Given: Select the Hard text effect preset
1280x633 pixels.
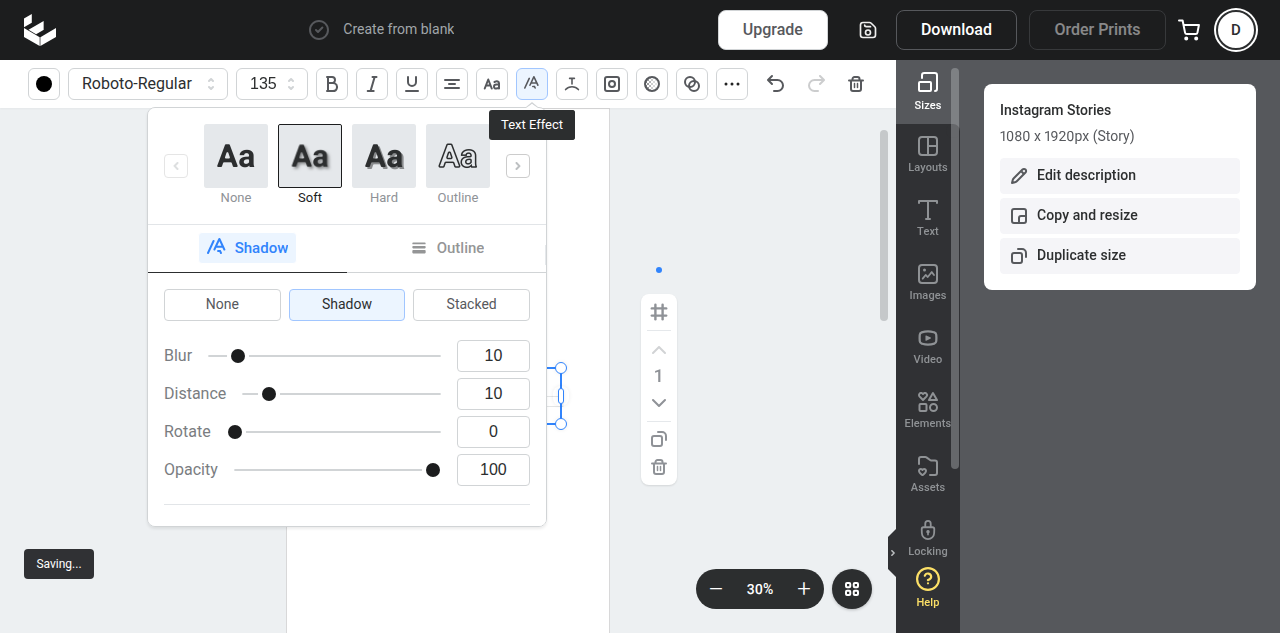Looking at the screenshot, I should click(x=384, y=164).
